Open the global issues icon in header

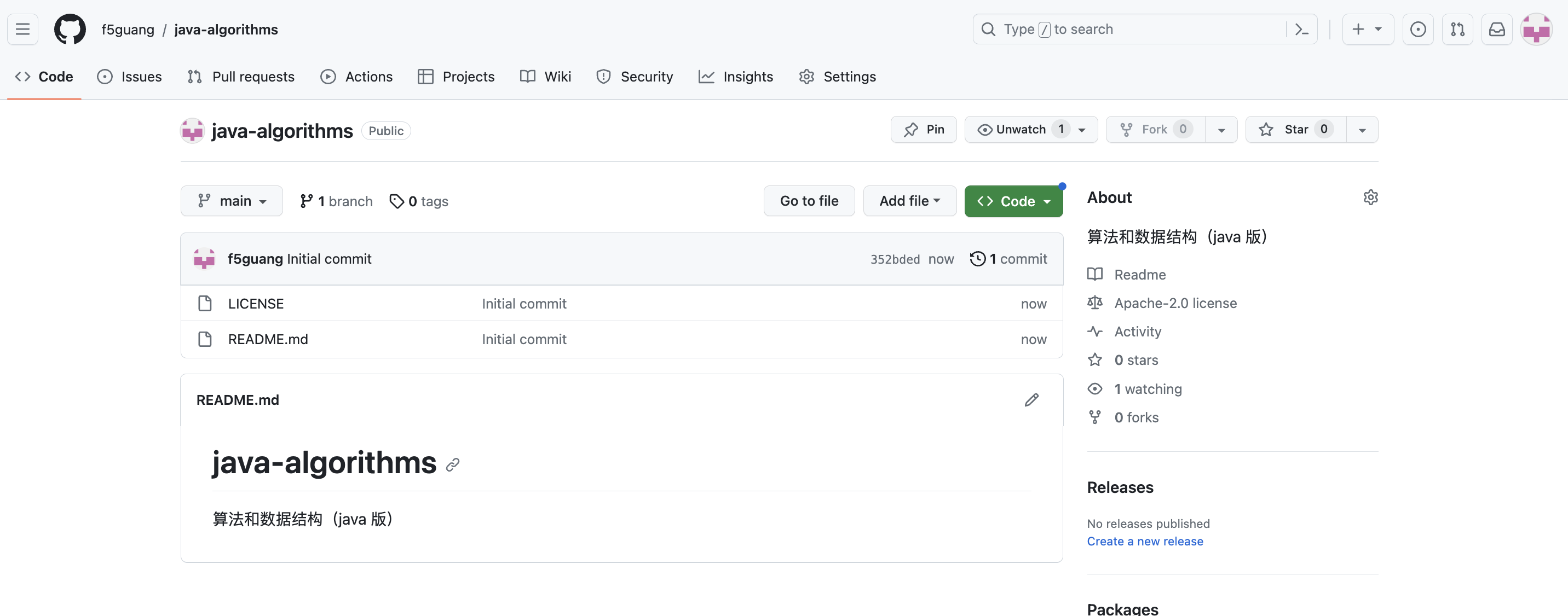click(x=1417, y=29)
